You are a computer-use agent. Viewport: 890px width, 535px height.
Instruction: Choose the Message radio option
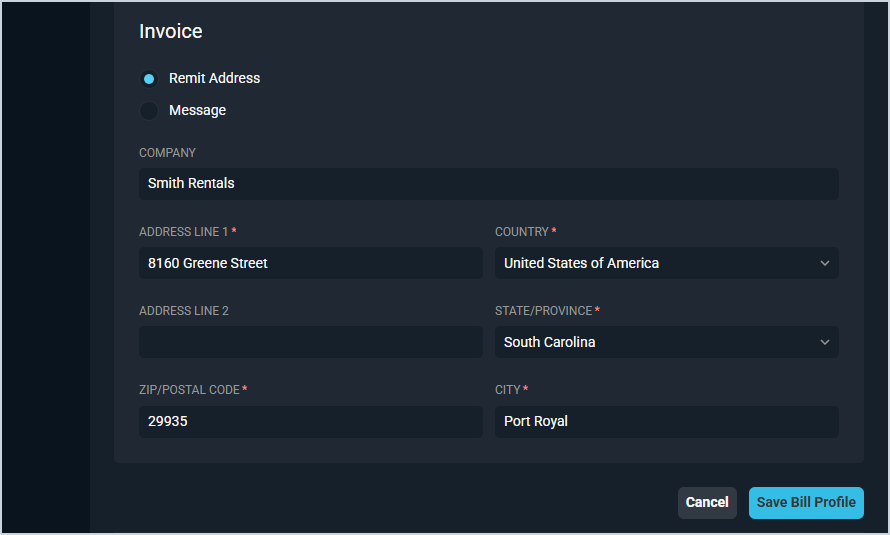pos(149,111)
